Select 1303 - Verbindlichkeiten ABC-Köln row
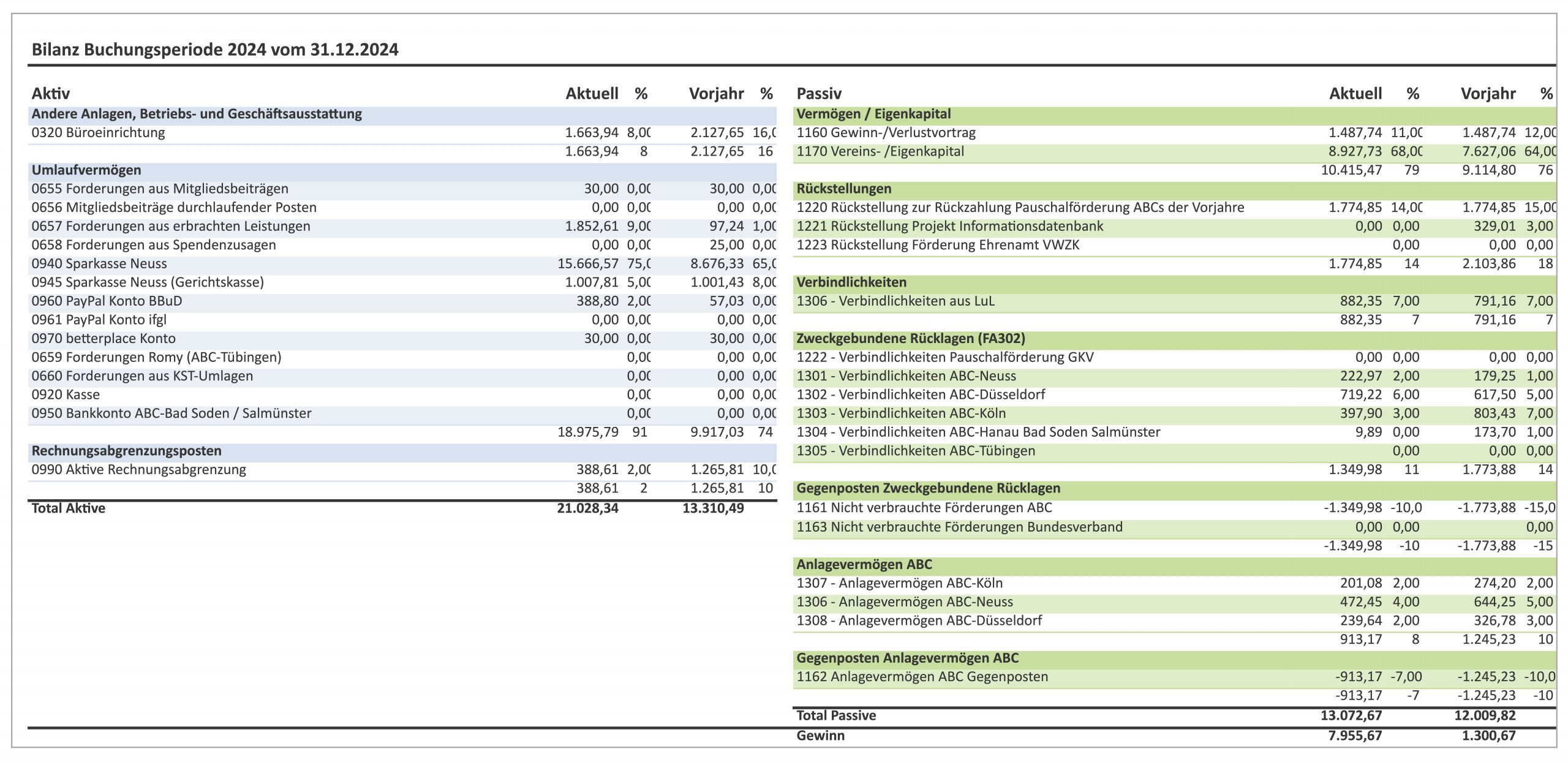 (1175, 413)
